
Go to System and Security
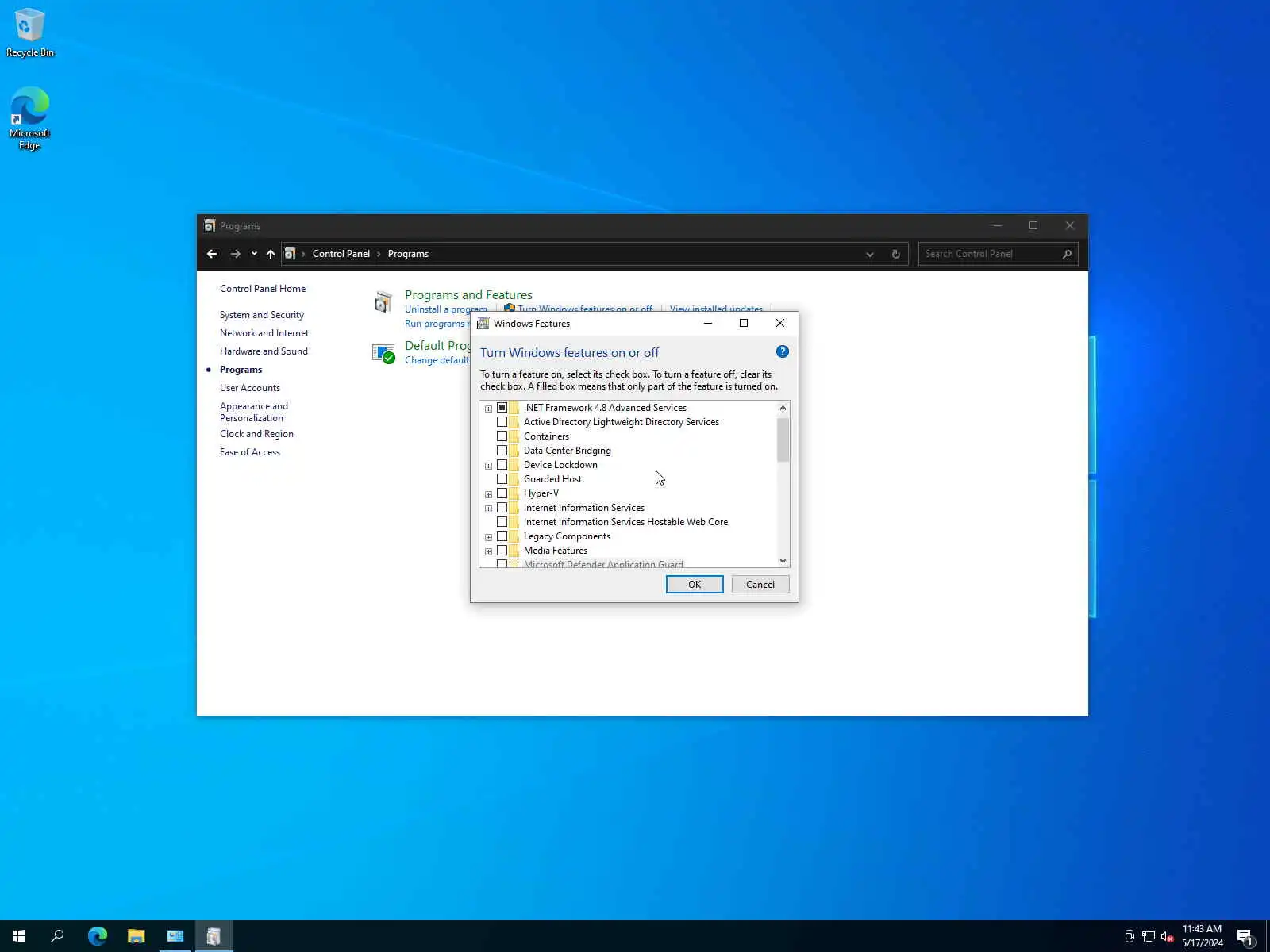(x=262, y=315)
